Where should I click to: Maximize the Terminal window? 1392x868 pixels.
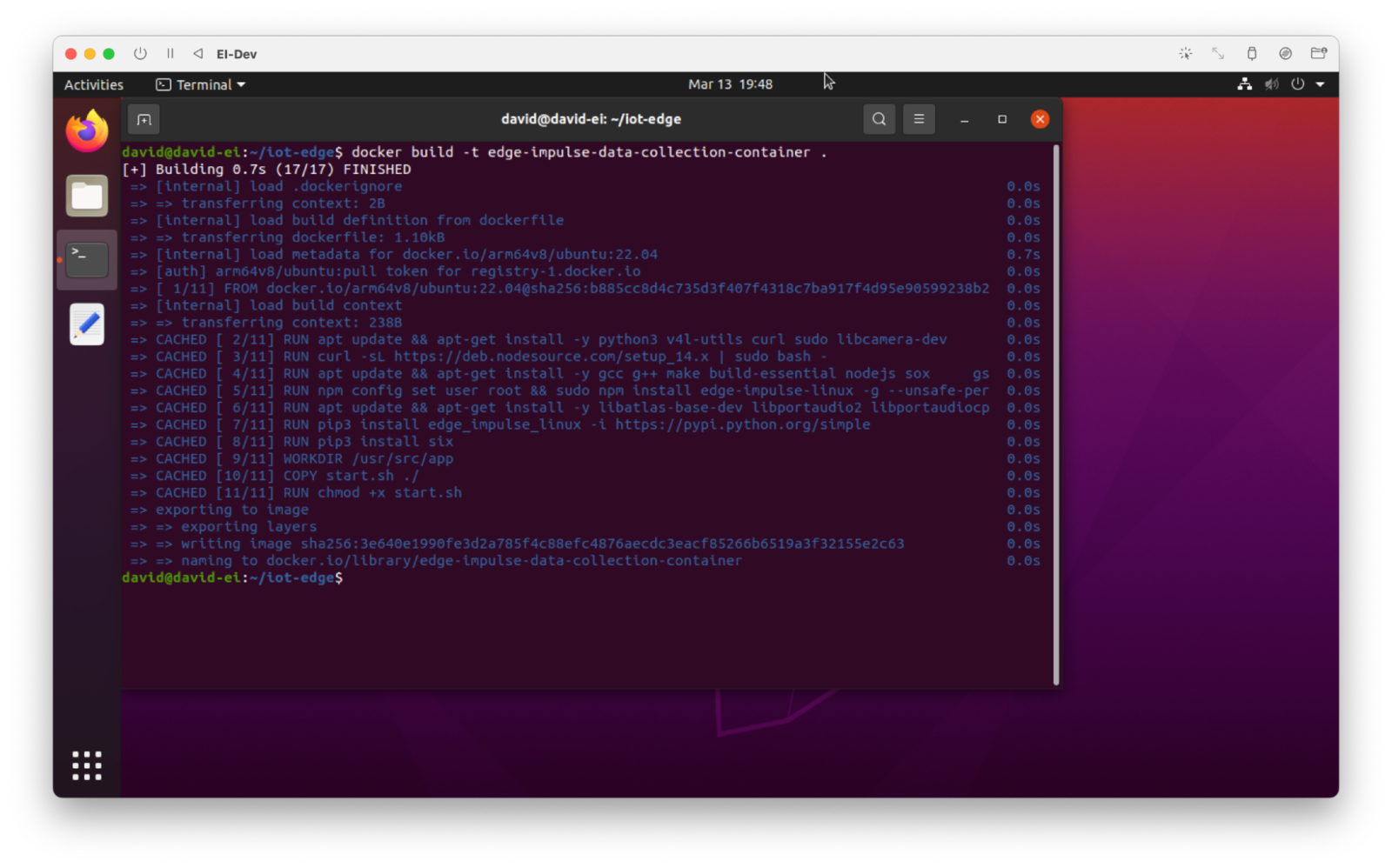[x=1002, y=119]
